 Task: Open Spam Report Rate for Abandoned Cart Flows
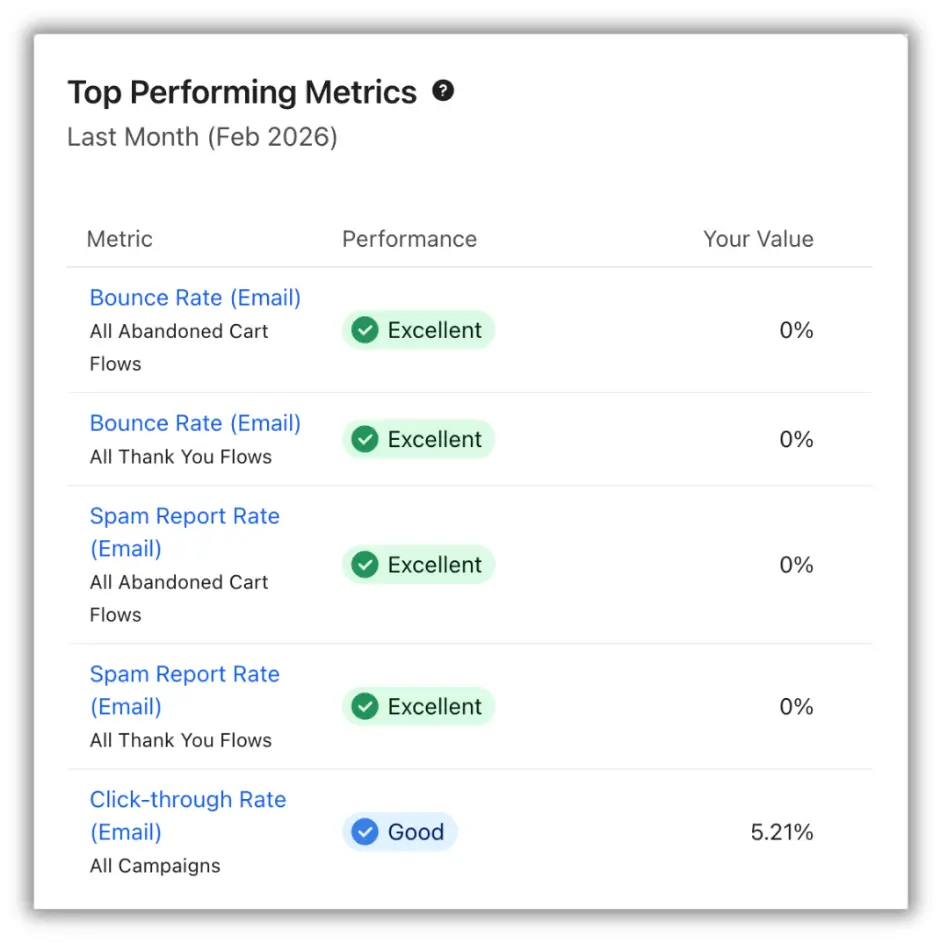[184, 532]
